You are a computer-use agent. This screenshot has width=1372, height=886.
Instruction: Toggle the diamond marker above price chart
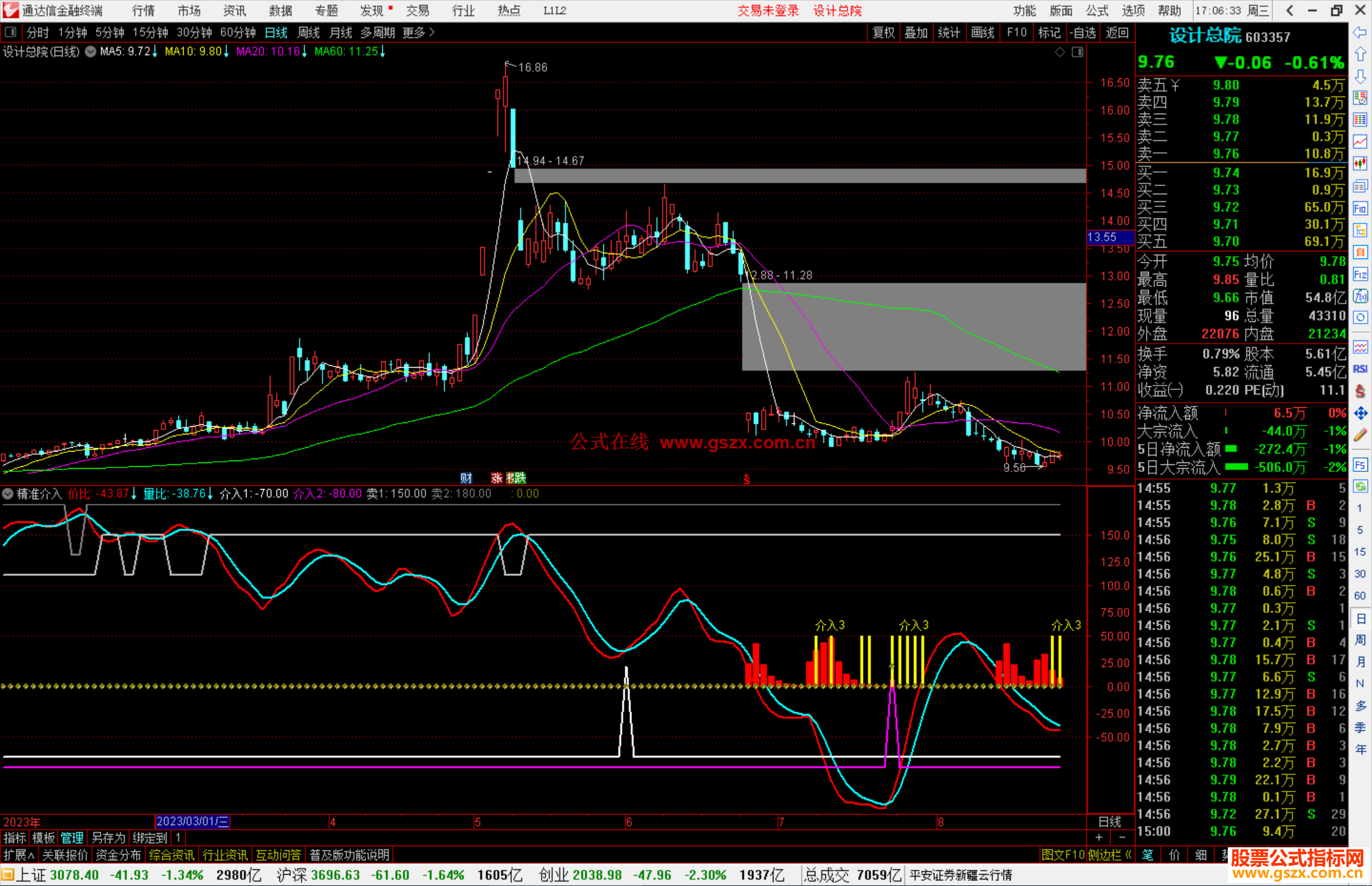tap(1059, 52)
